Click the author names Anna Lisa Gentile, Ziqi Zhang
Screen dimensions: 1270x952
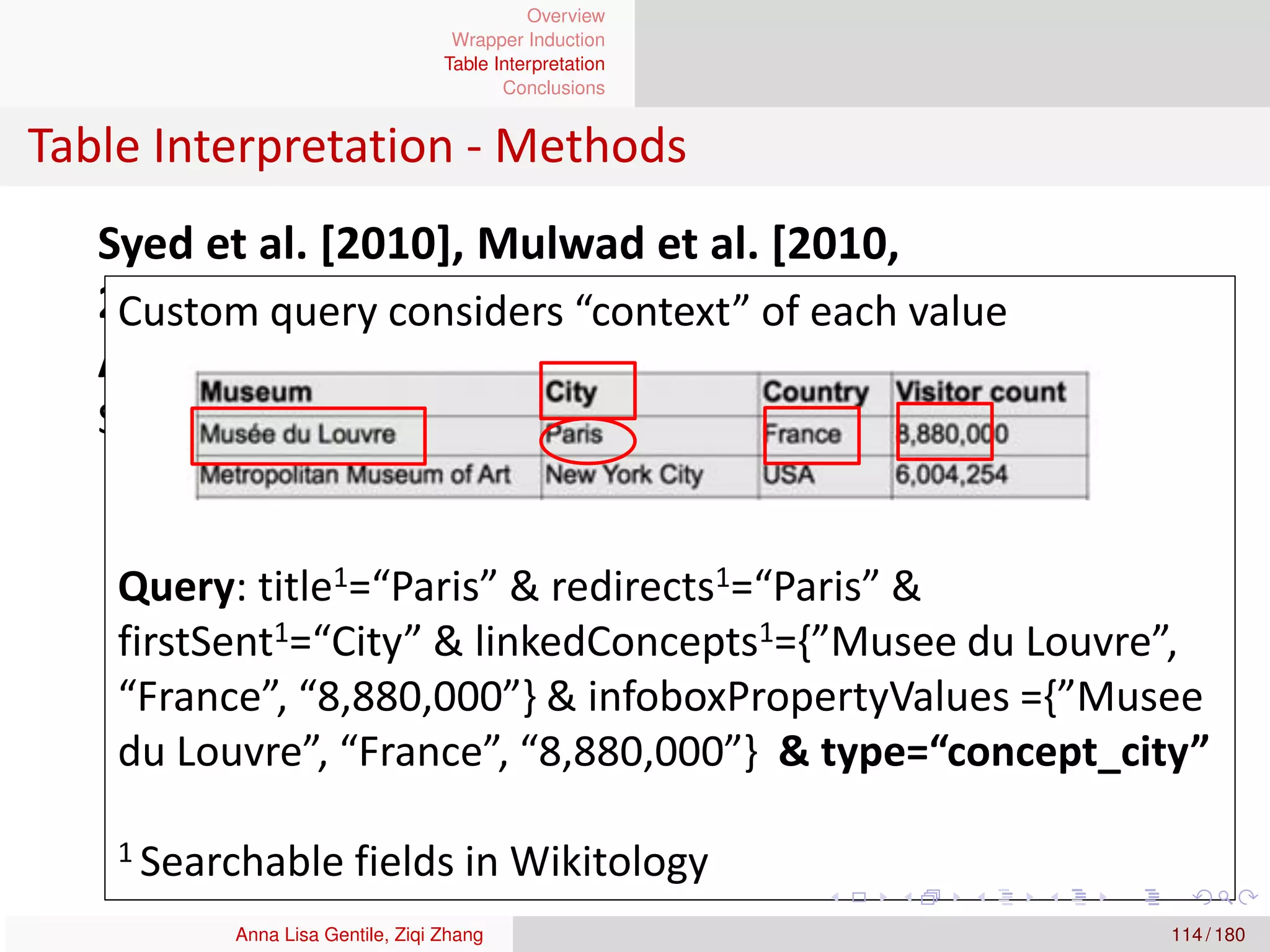click(x=359, y=934)
